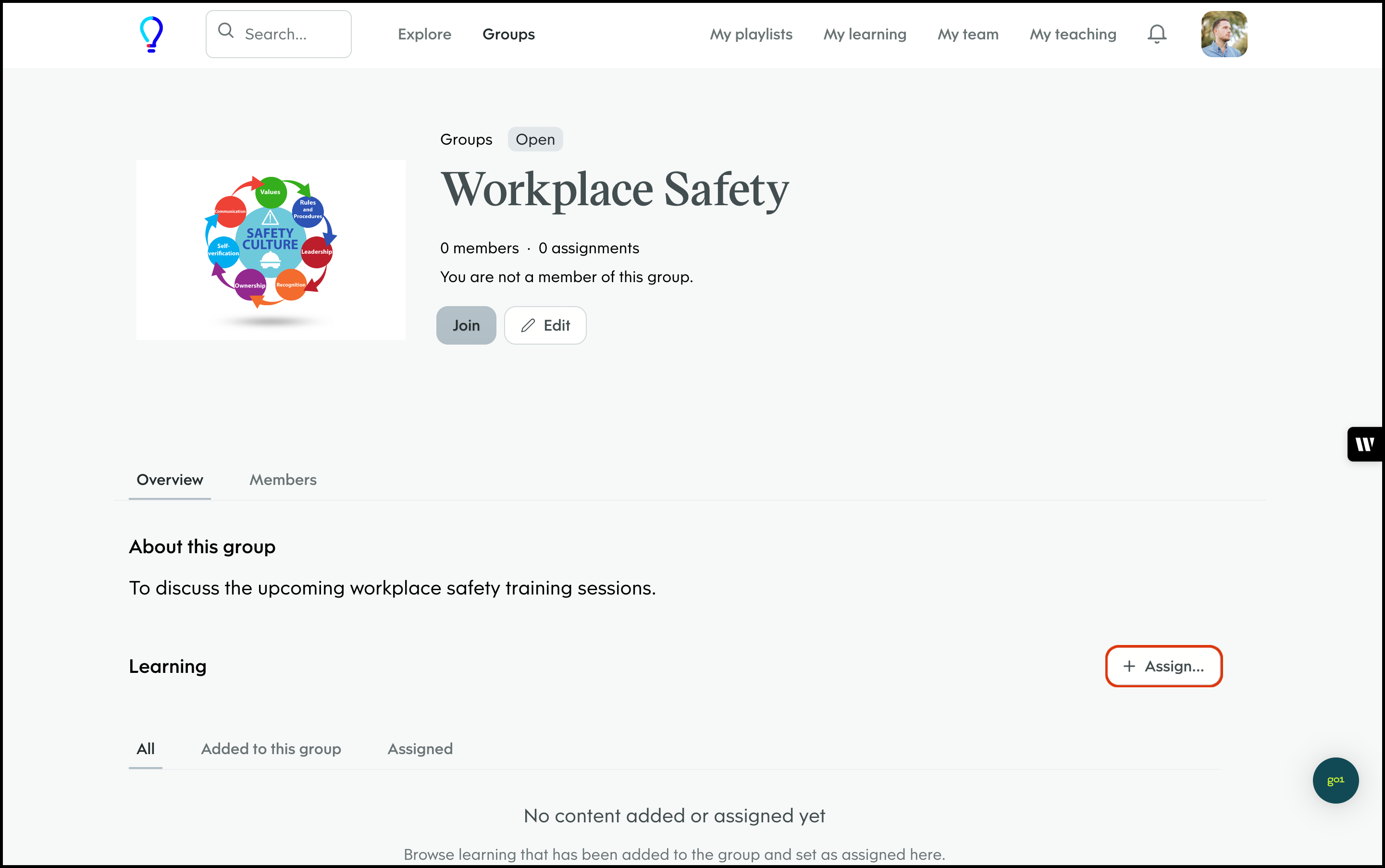The height and width of the screenshot is (868, 1385).
Task: Open the Explore menu
Action: point(424,35)
